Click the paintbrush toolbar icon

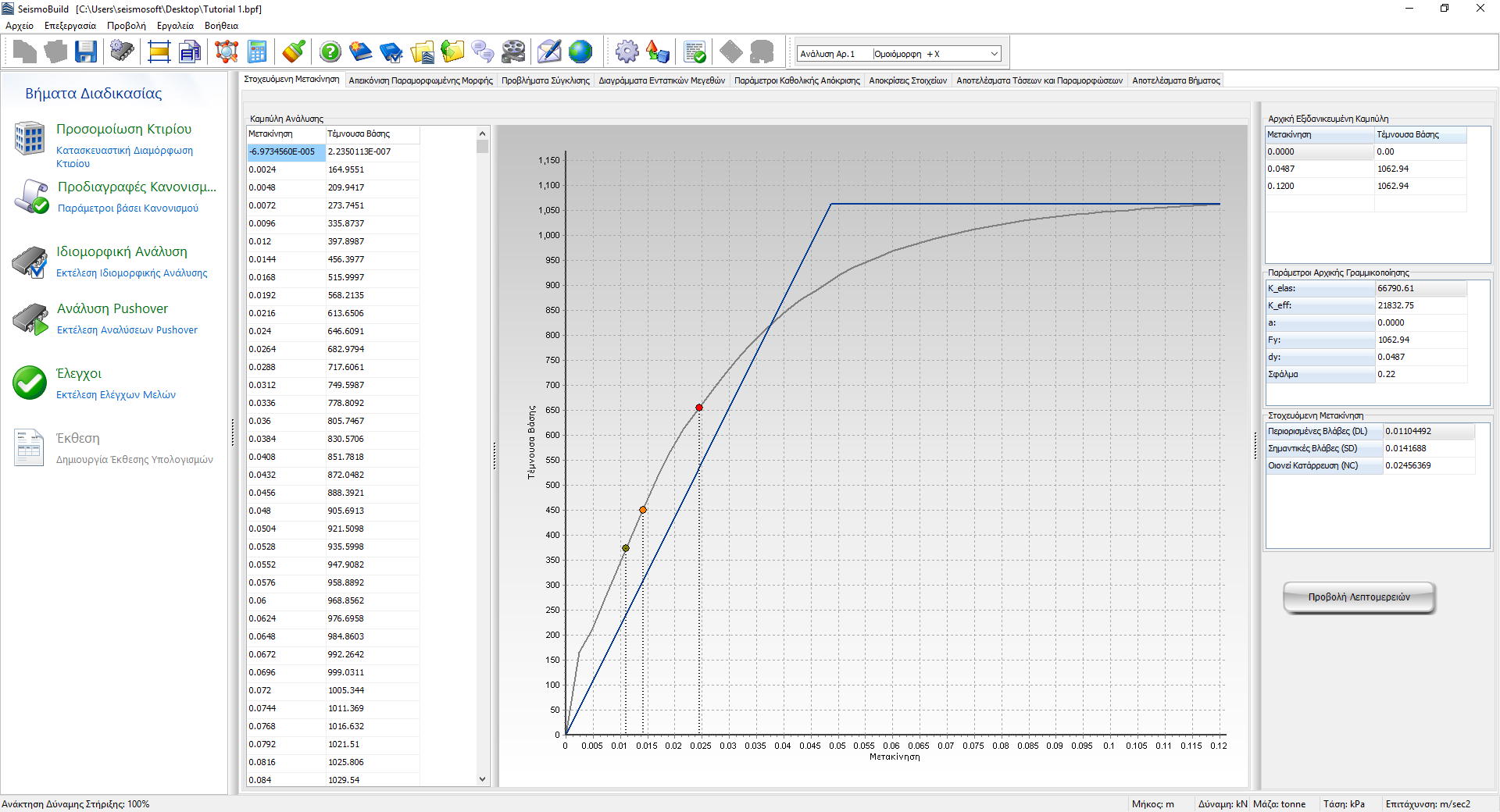pyautogui.click(x=294, y=52)
